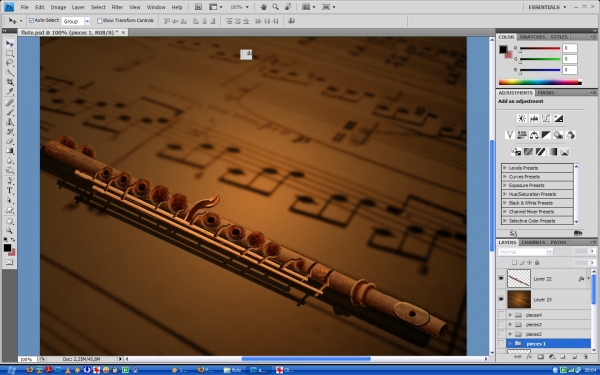The width and height of the screenshot is (600, 375).
Task: Expand the pieces2 layer group
Action: pyautogui.click(x=510, y=334)
